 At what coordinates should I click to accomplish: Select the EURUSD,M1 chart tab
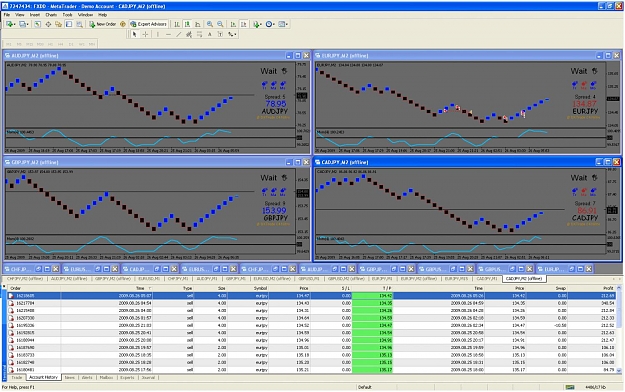point(149,278)
